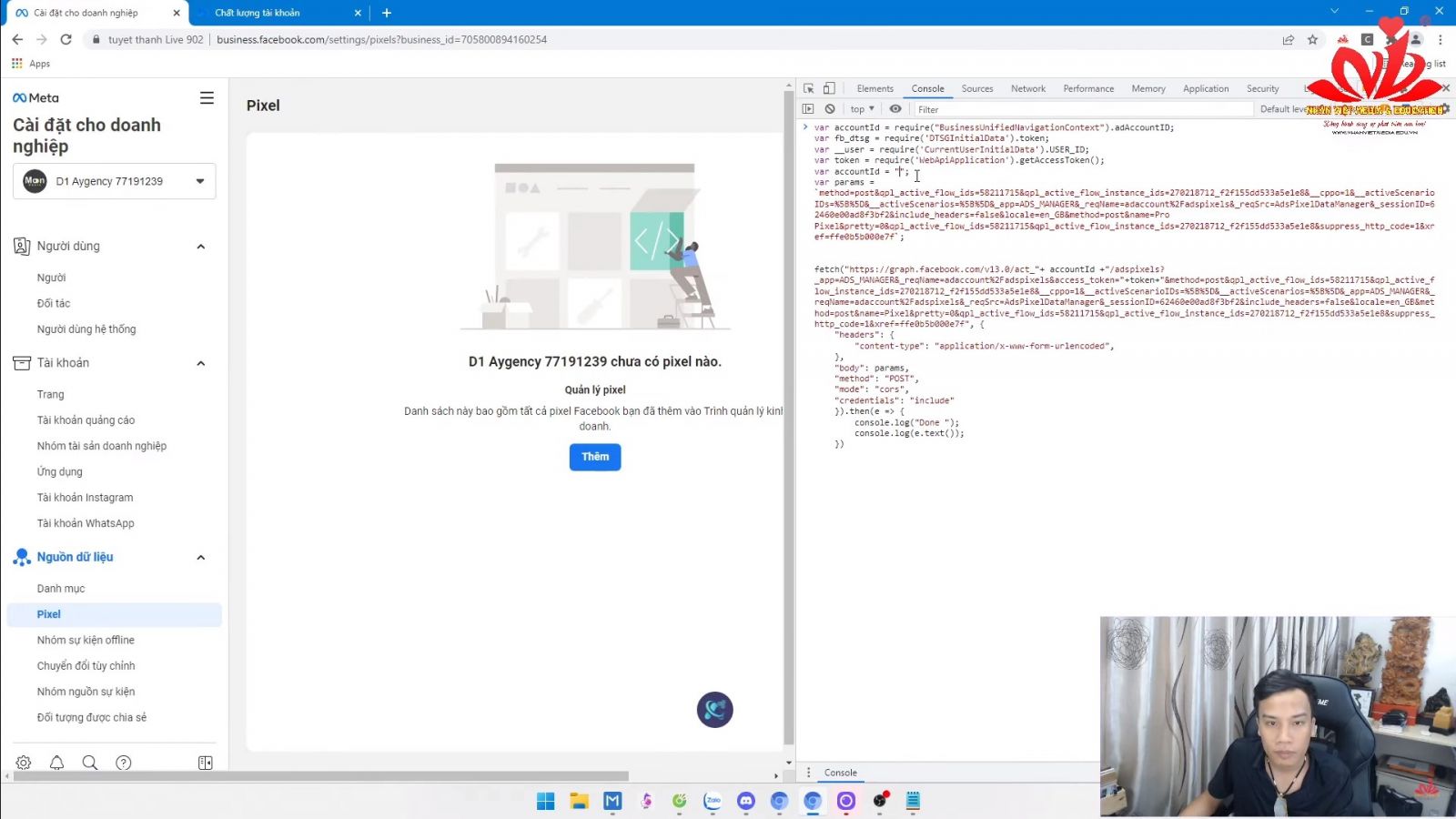Open DevTools drawer three-dot menu
Screen dimensions: 1456x819
coord(808,773)
